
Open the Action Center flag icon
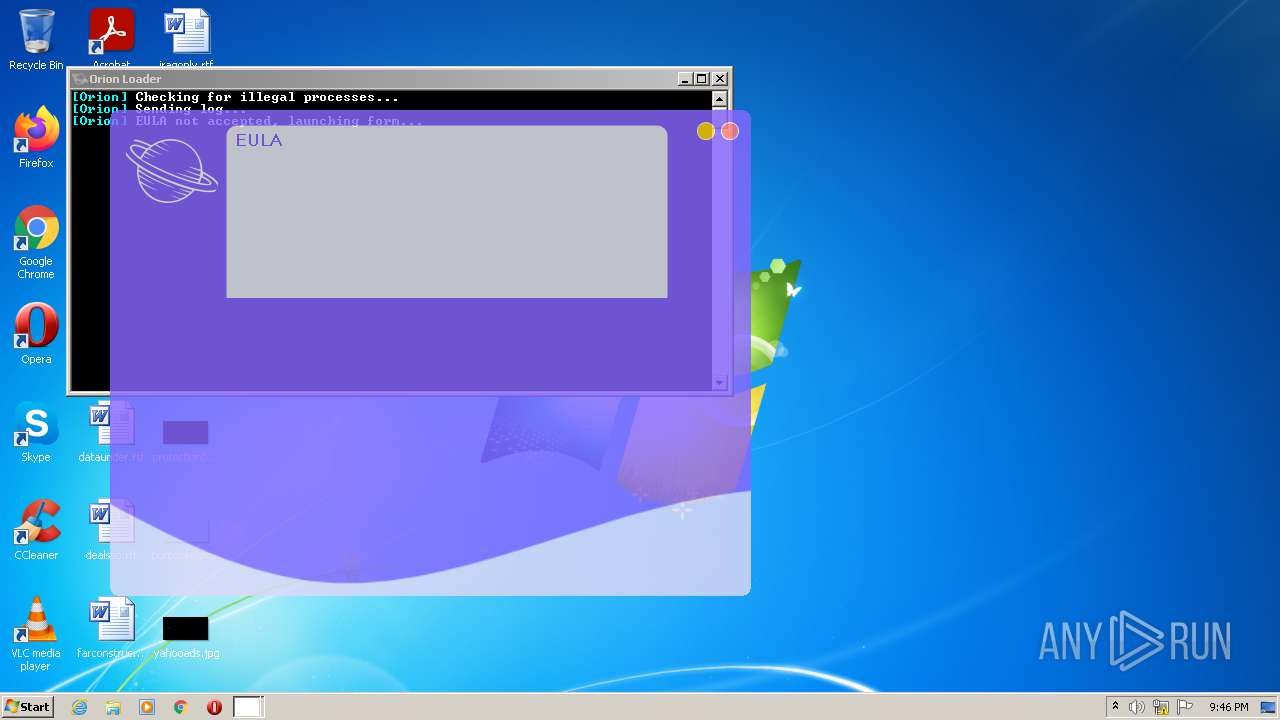(x=1185, y=707)
